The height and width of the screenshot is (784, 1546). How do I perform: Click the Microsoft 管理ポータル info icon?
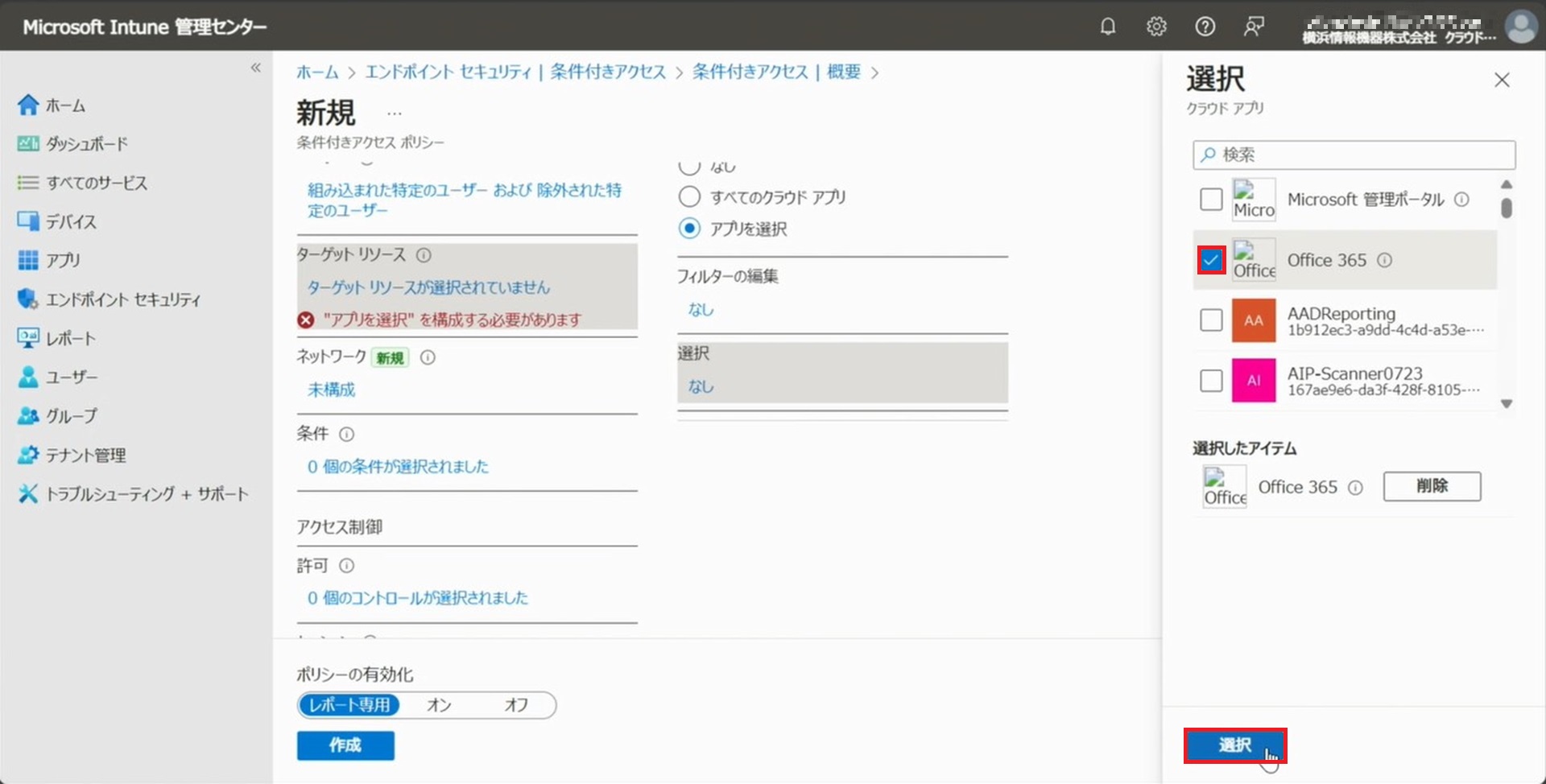tap(1461, 200)
